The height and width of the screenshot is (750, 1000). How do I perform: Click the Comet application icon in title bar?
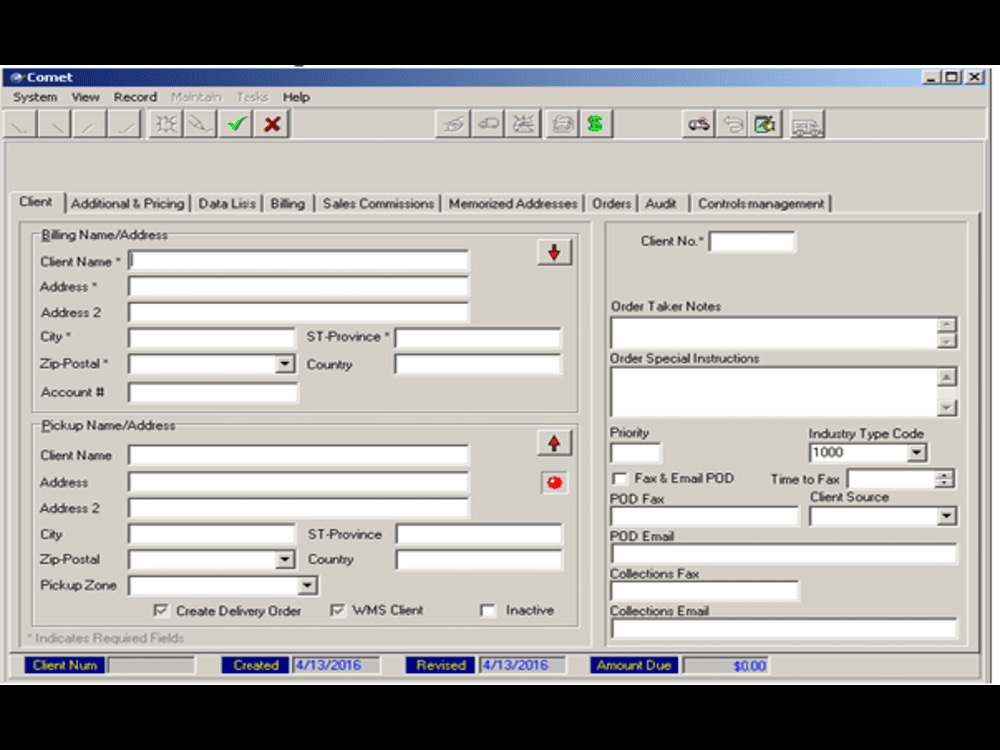17,78
